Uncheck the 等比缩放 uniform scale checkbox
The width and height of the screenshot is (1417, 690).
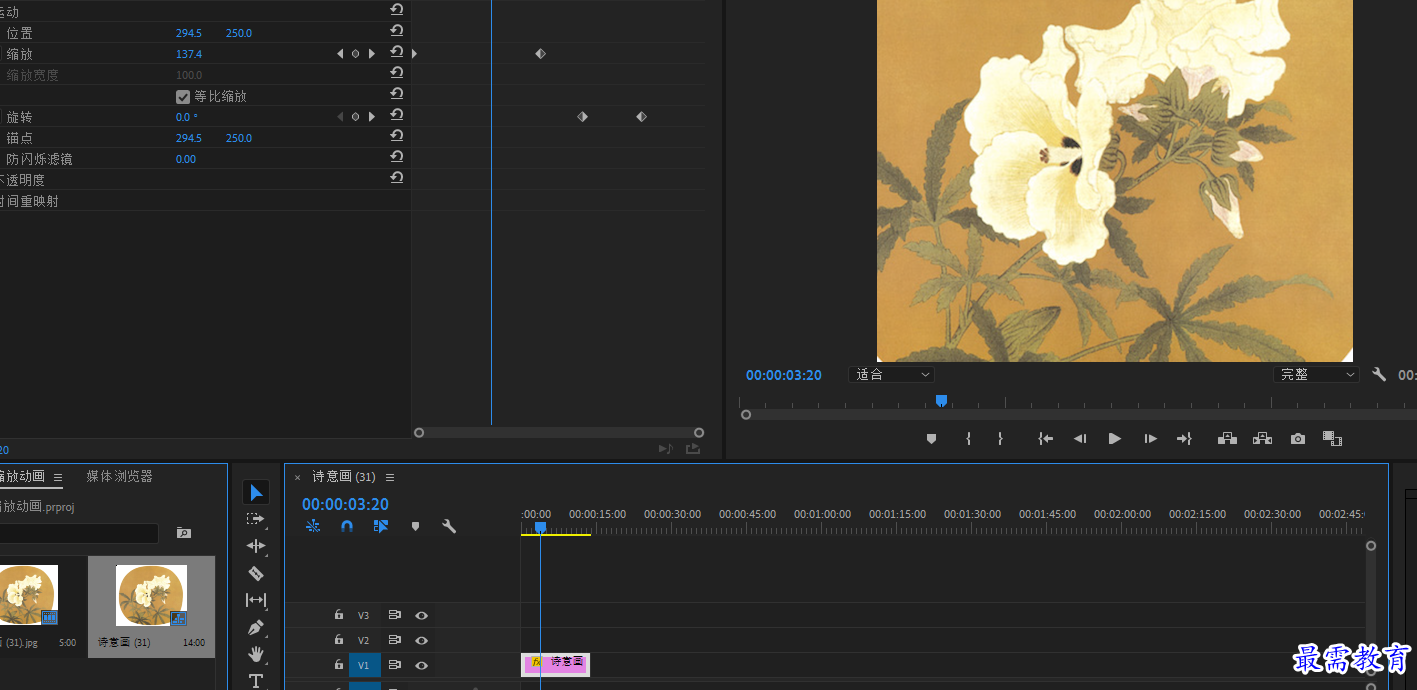tap(183, 96)
